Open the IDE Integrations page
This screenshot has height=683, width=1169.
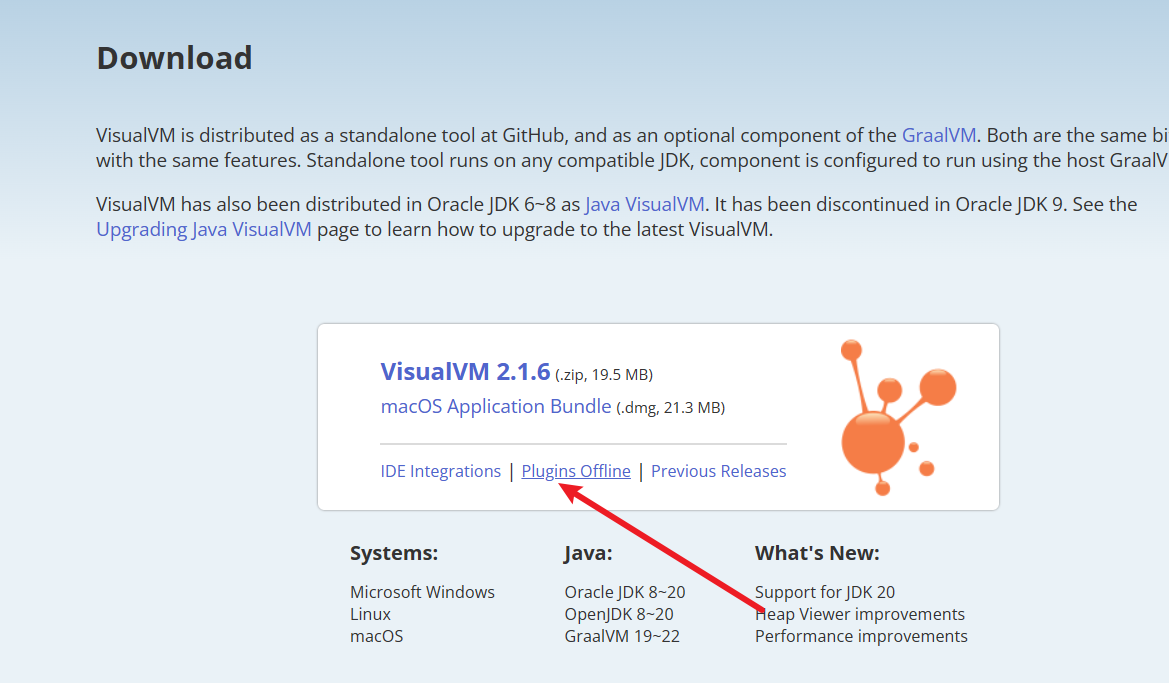(x=440, y=470)
